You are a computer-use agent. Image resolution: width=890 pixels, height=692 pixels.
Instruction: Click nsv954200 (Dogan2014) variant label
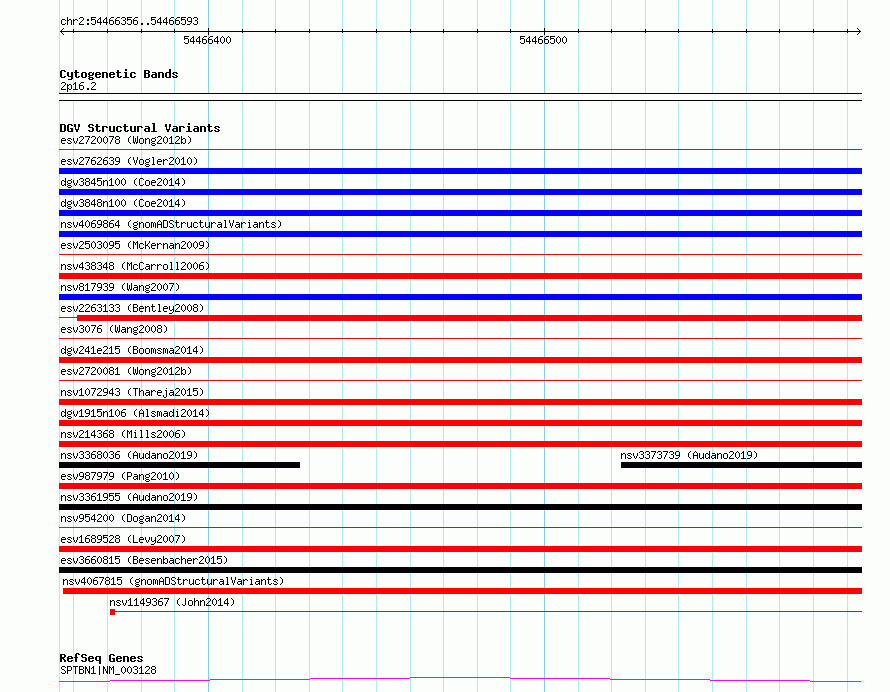tap(123, 518)
